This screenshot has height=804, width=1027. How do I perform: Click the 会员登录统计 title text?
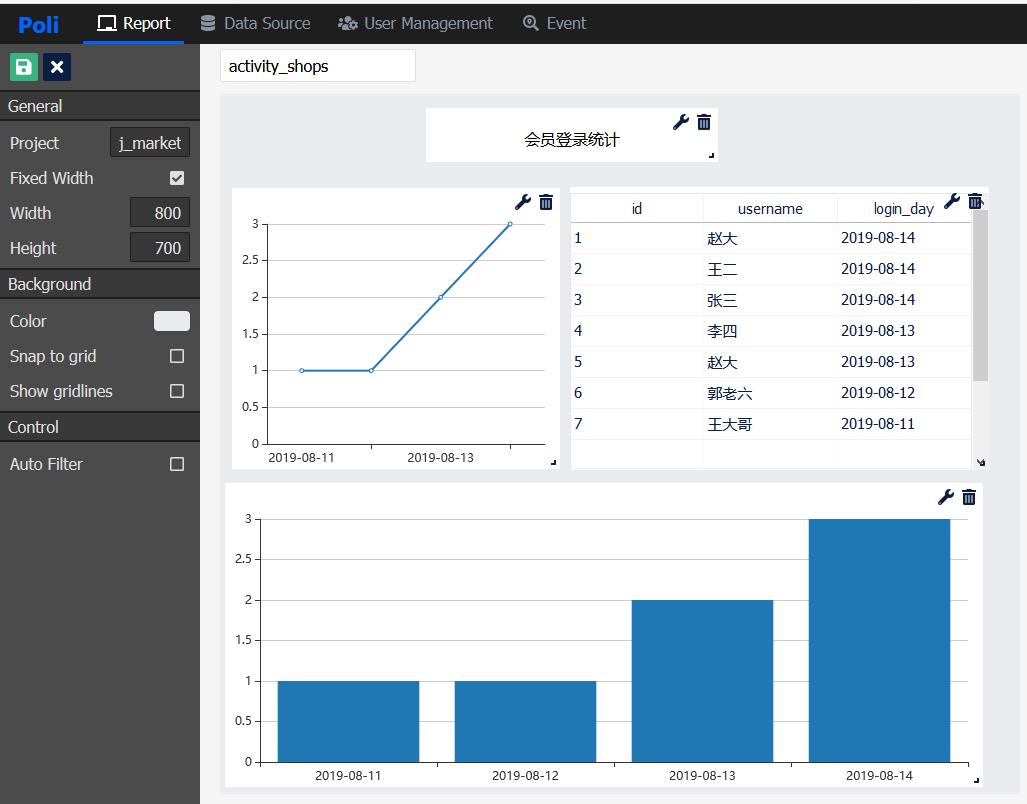click(x=572, y=139)
